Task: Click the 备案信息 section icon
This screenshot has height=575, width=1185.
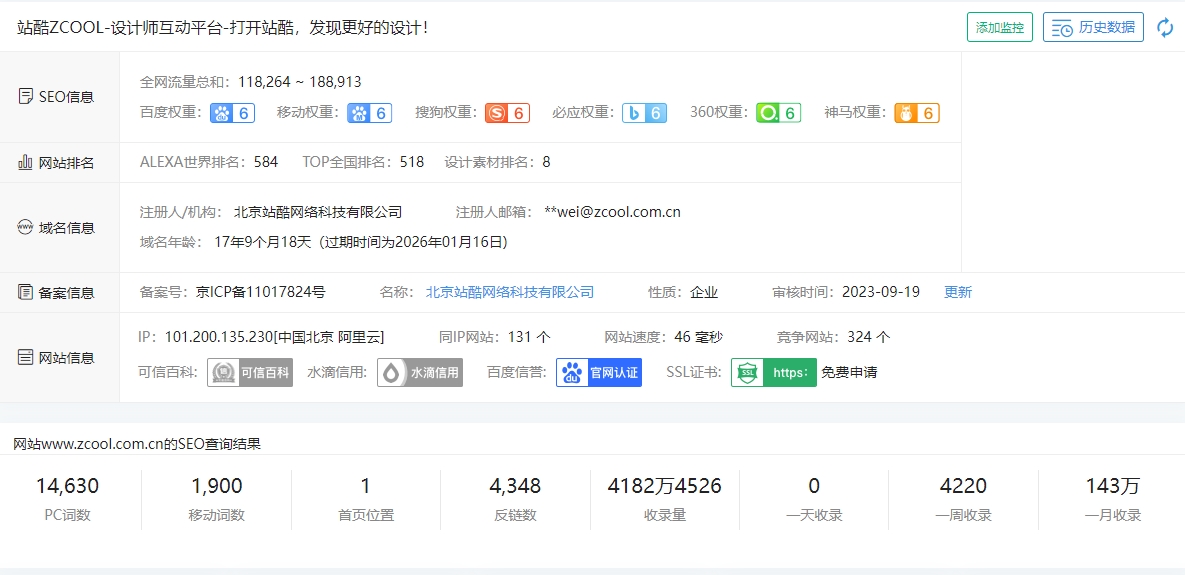Action: pyautogui.click(x=26, y=292)
